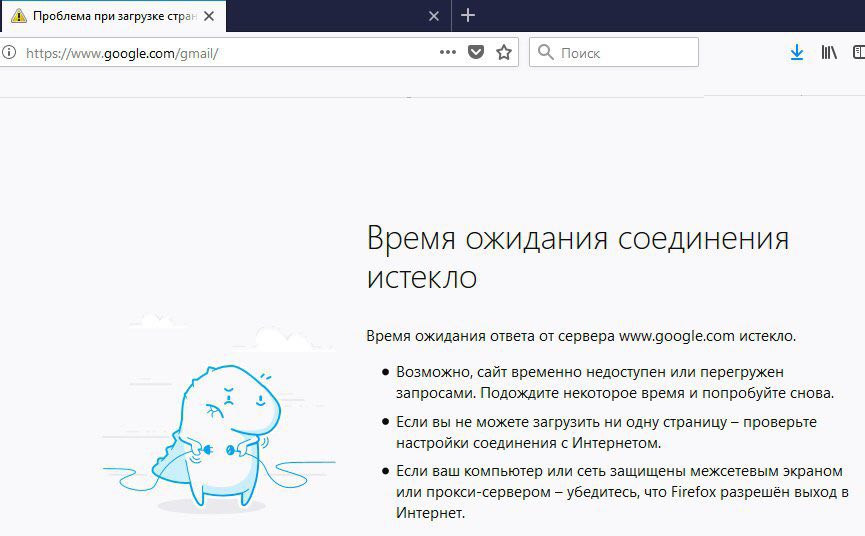Bookmark this page with star icon

[x=504, y=52]
